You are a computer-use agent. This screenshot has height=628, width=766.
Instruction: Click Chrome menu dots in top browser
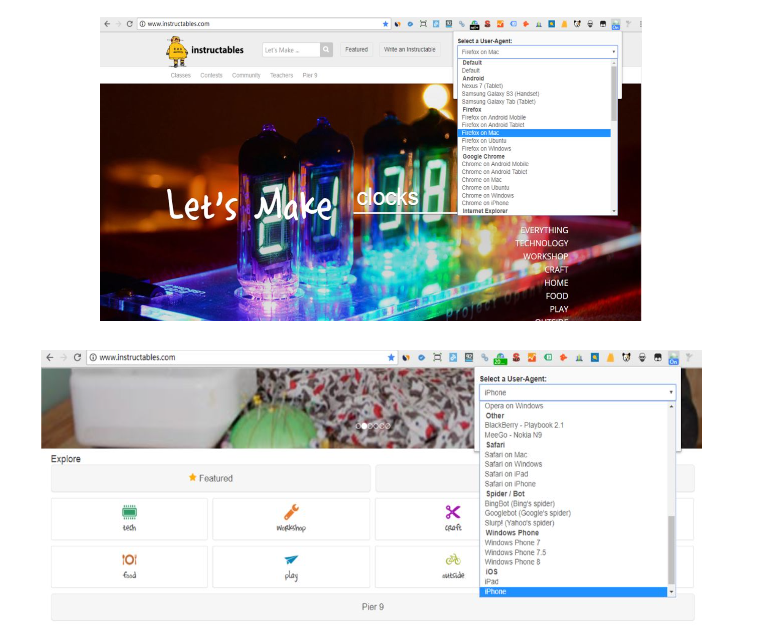click(x=639, y=23)
